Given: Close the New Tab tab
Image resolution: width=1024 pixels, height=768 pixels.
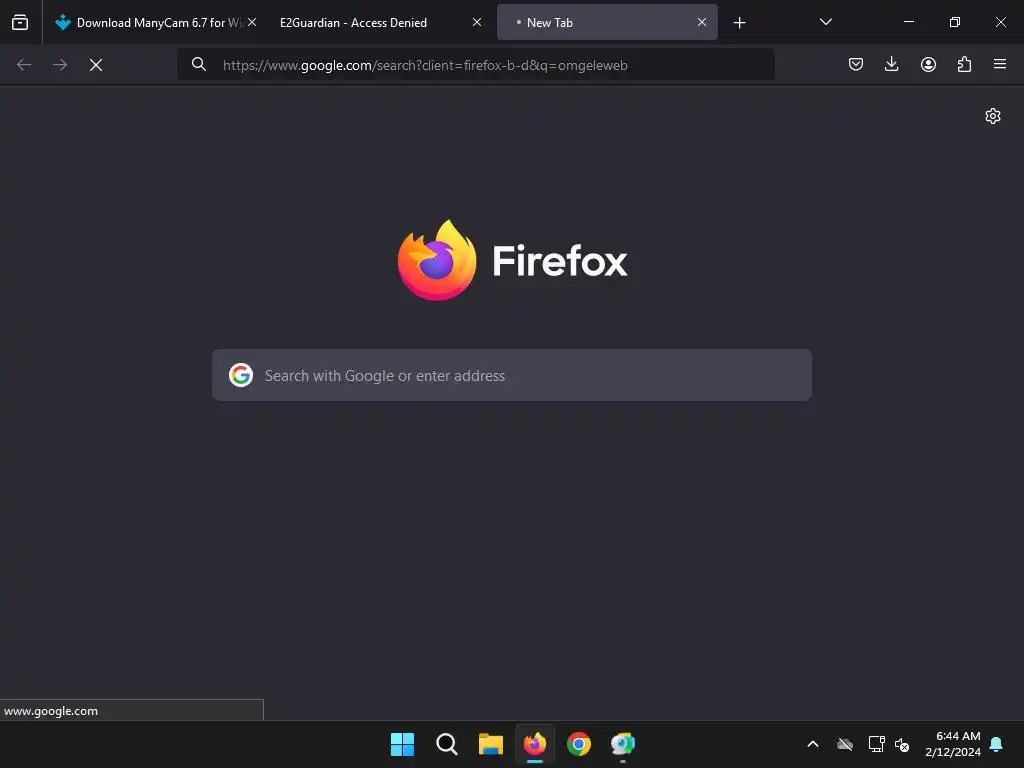Looking at the screenshot, I should [x=702, y=22].
